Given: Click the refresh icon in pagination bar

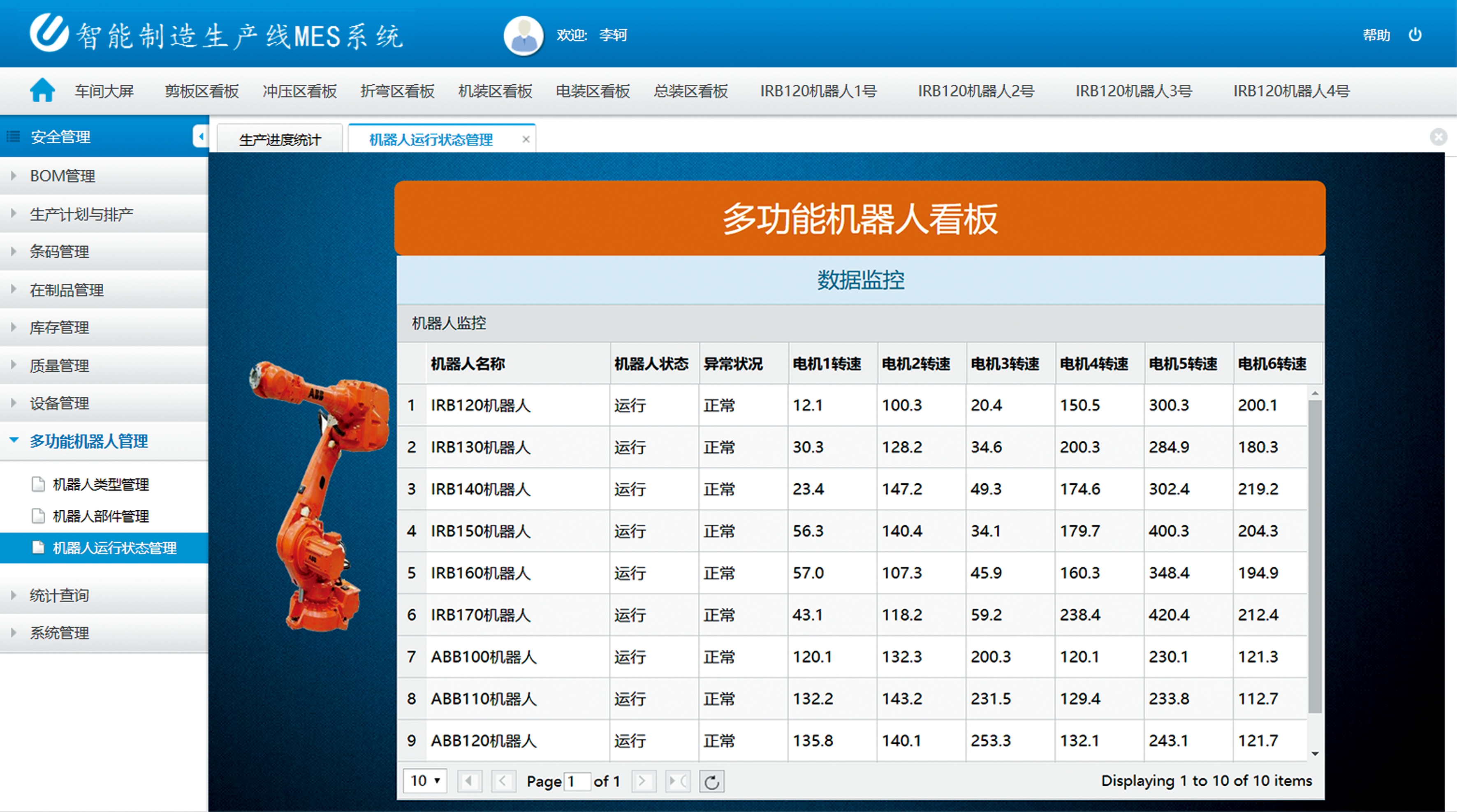Looking at the screenshot, I should click(711, 782).
